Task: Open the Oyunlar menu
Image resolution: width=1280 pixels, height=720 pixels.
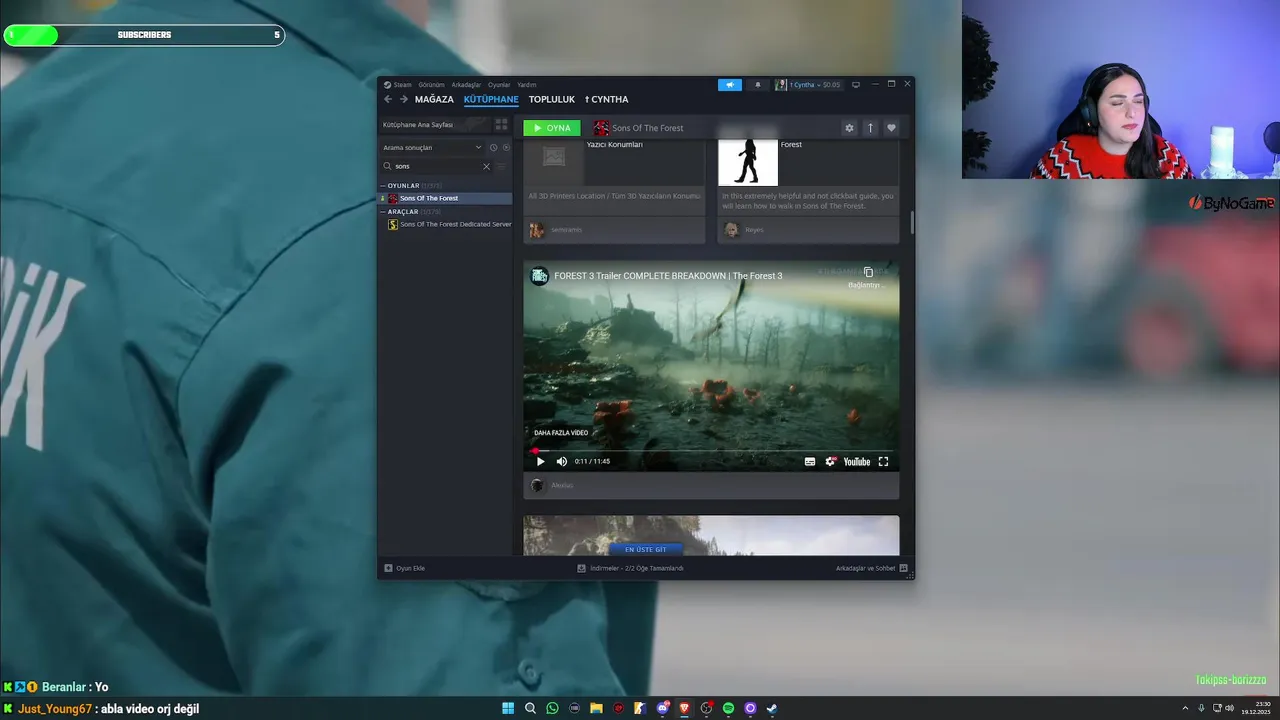Action: pos(499,85)
